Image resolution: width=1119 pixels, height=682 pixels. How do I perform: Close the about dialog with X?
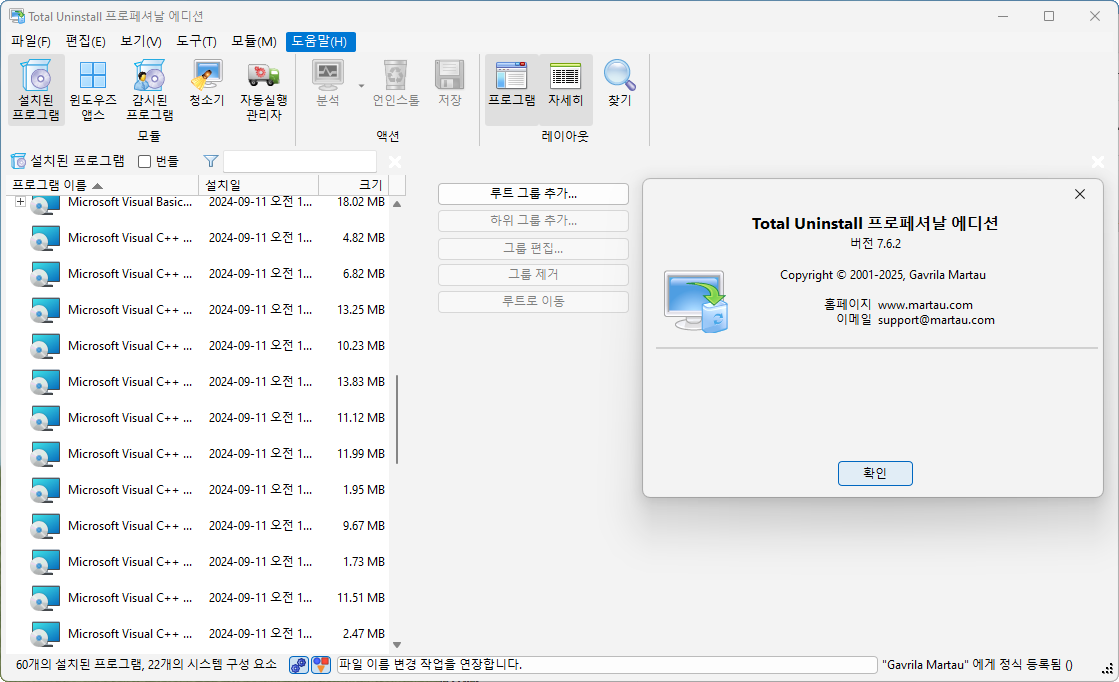pos(1080,194)
